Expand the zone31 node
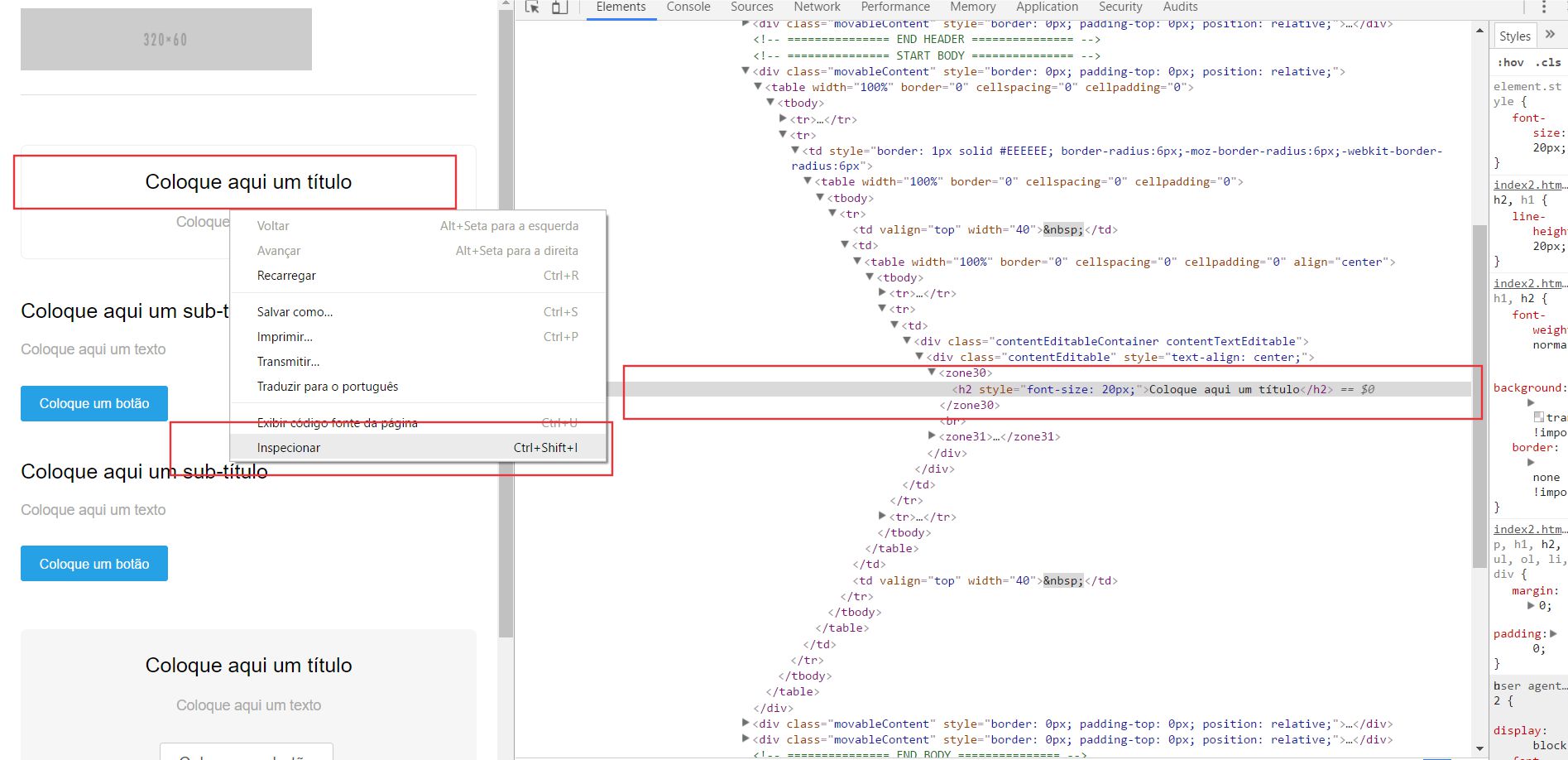 point(932,436)
